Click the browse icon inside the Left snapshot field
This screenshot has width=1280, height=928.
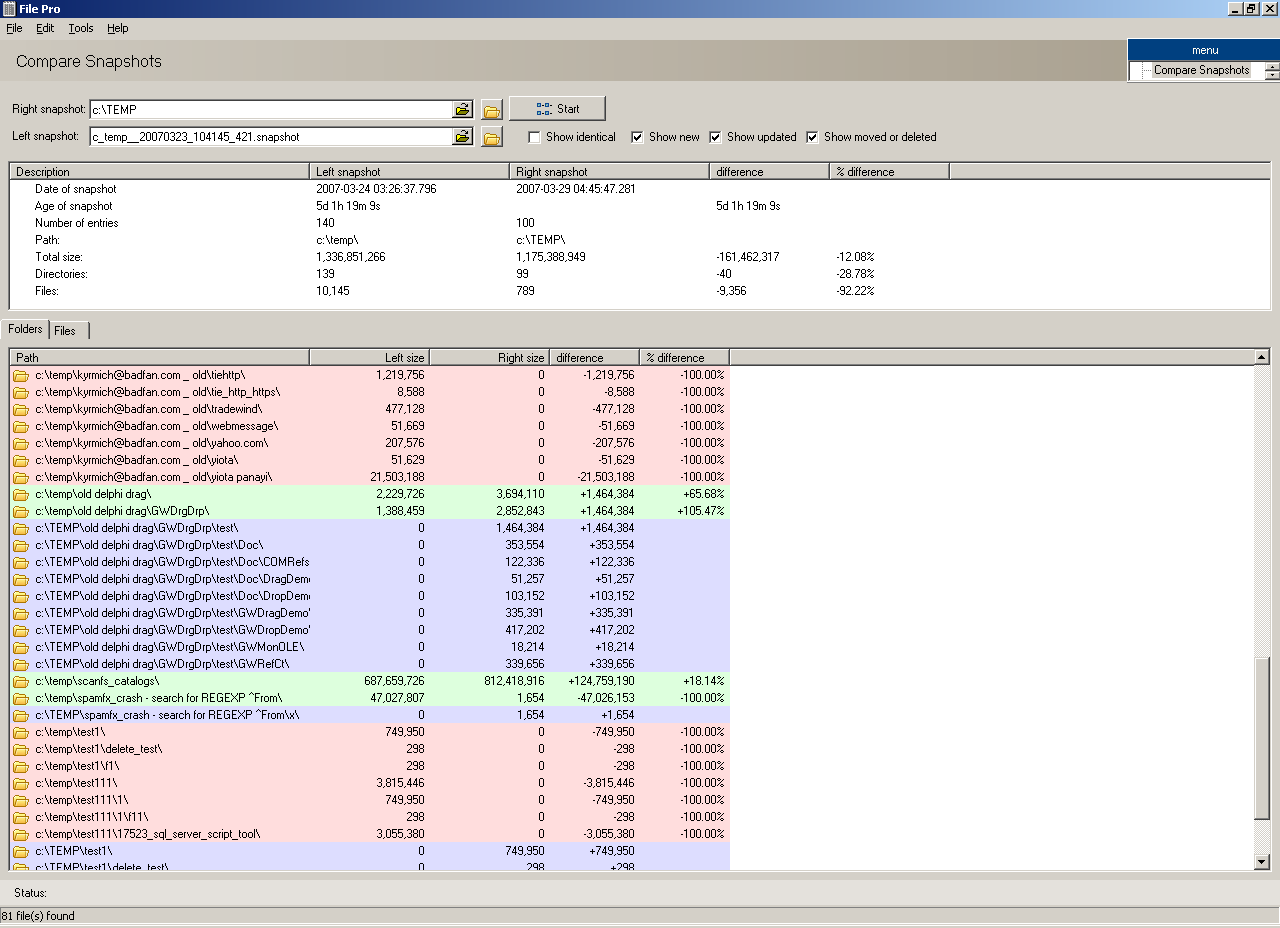[x=461, y=137]
